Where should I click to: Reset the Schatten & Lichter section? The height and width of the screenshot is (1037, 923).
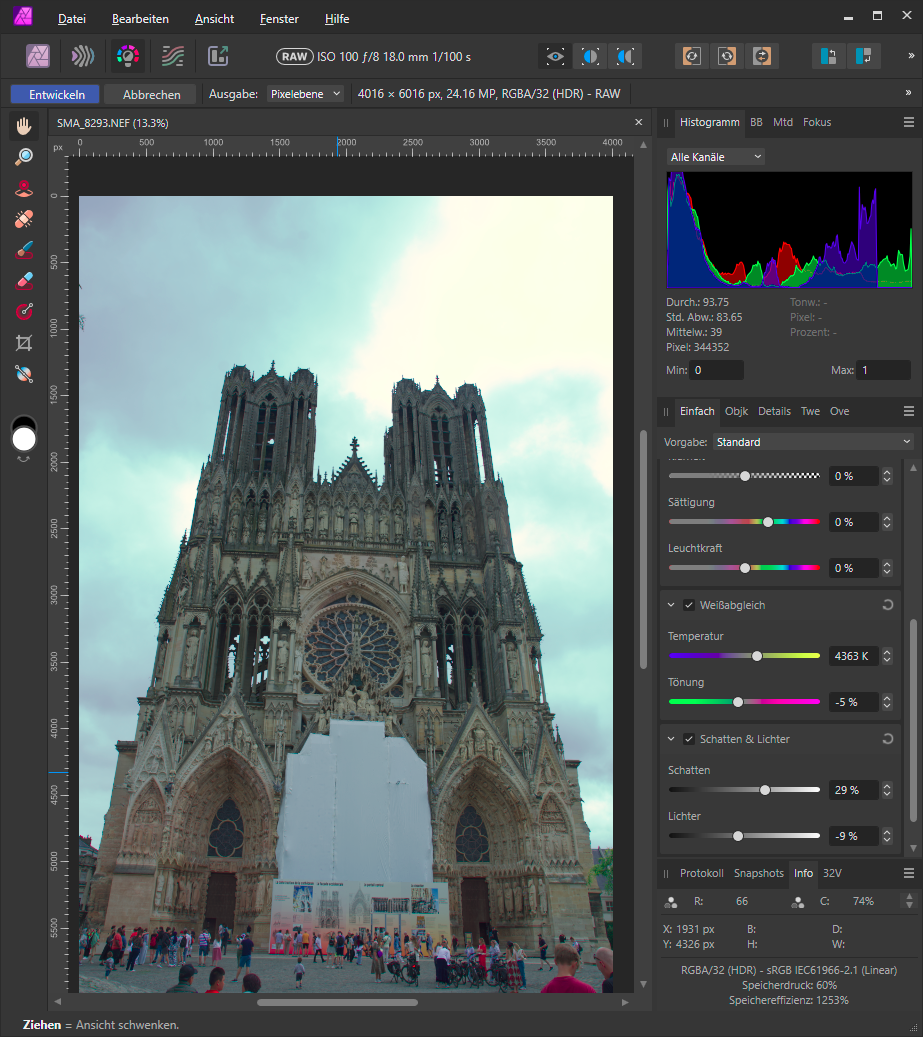[887, 739]
